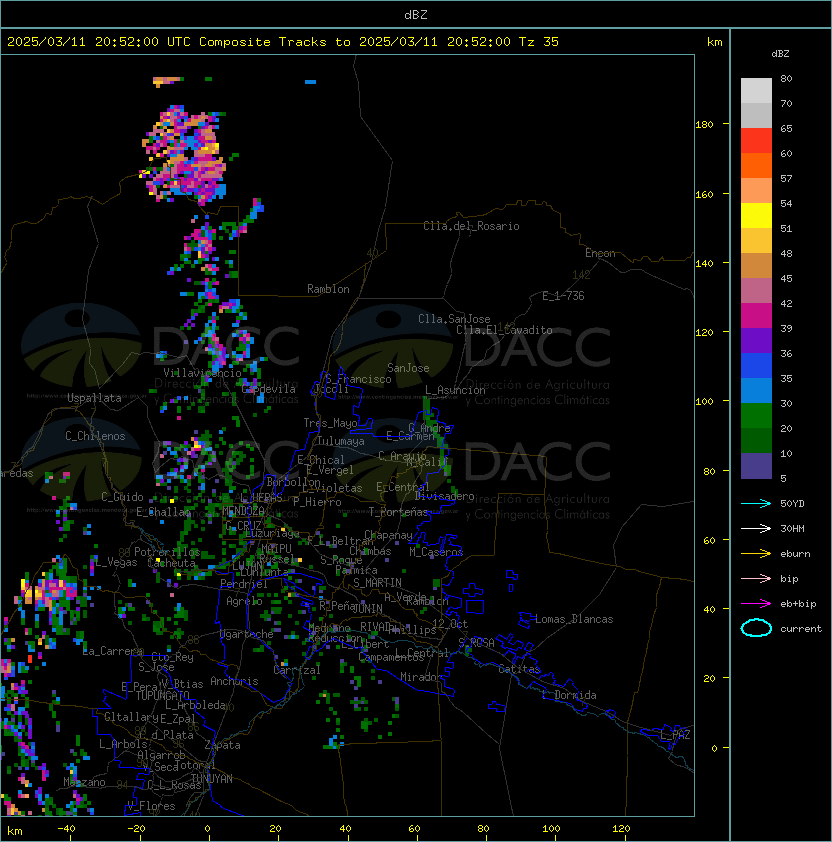Click the 'Clla.del_Rosario' map label
The height and width of the screenshot is (842, 832).
(471, 226)
